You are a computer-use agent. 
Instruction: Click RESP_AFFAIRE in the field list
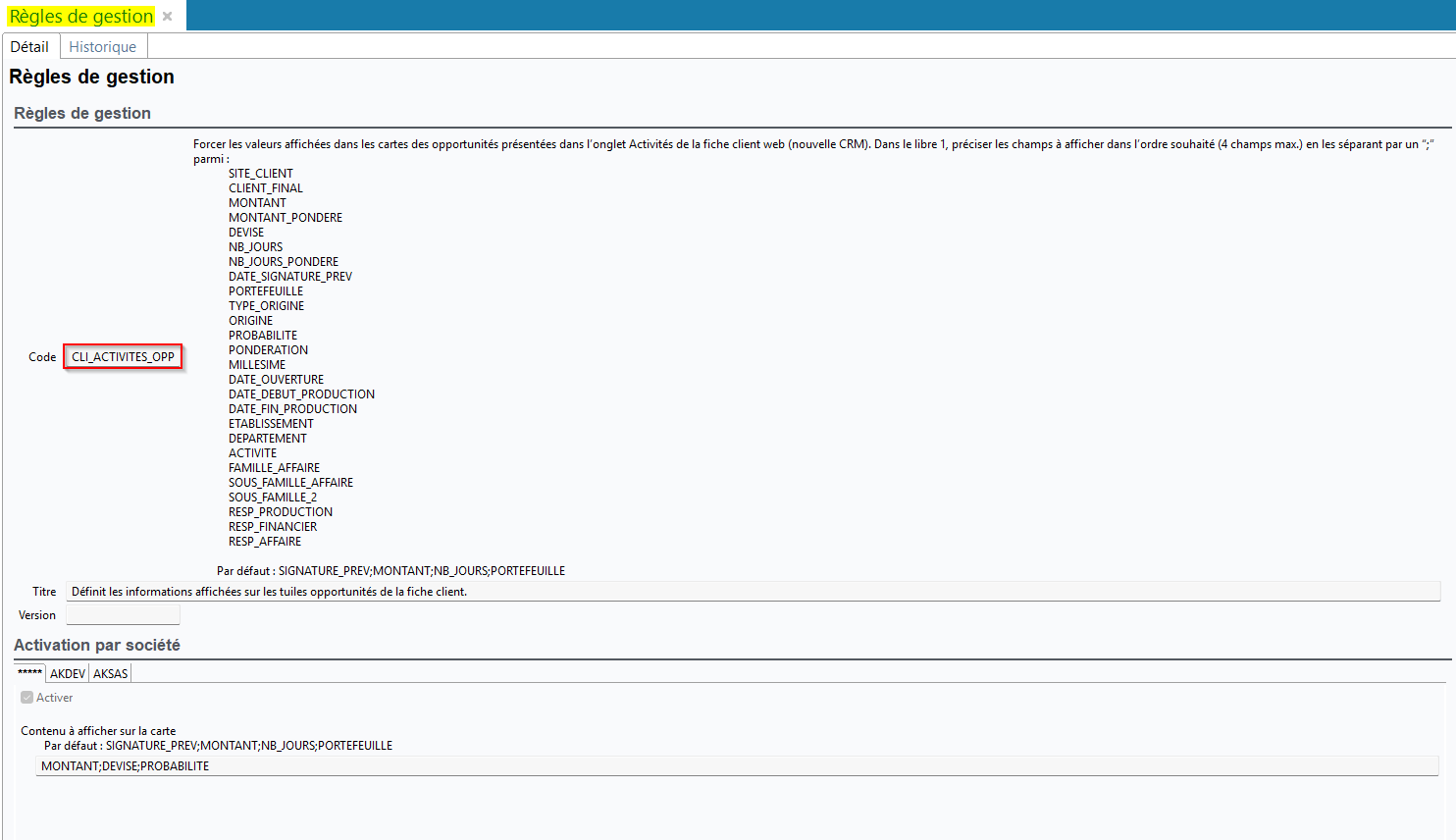265,542
